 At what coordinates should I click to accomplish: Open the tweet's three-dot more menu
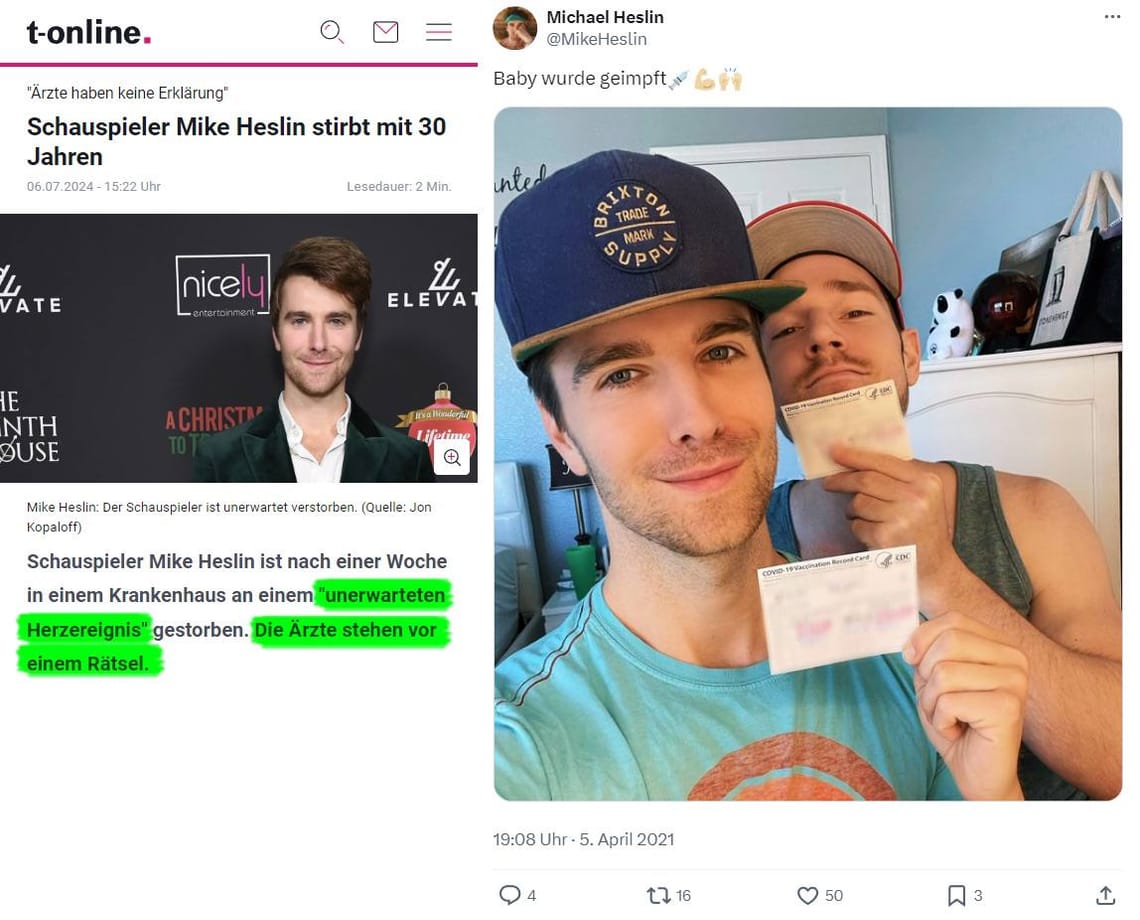point(1112,17)
